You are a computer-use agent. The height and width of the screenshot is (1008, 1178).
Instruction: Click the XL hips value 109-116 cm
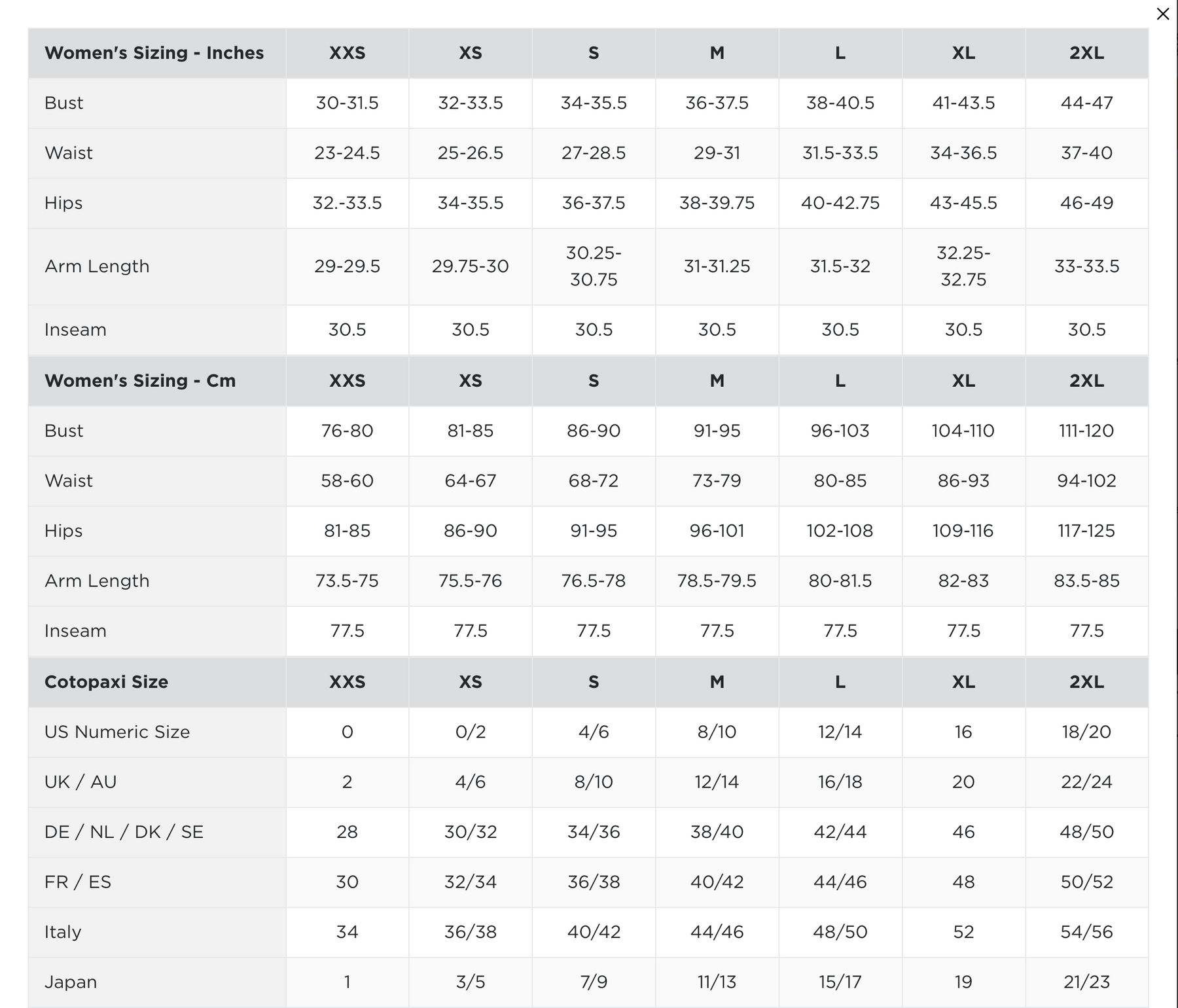click(963, 531)
